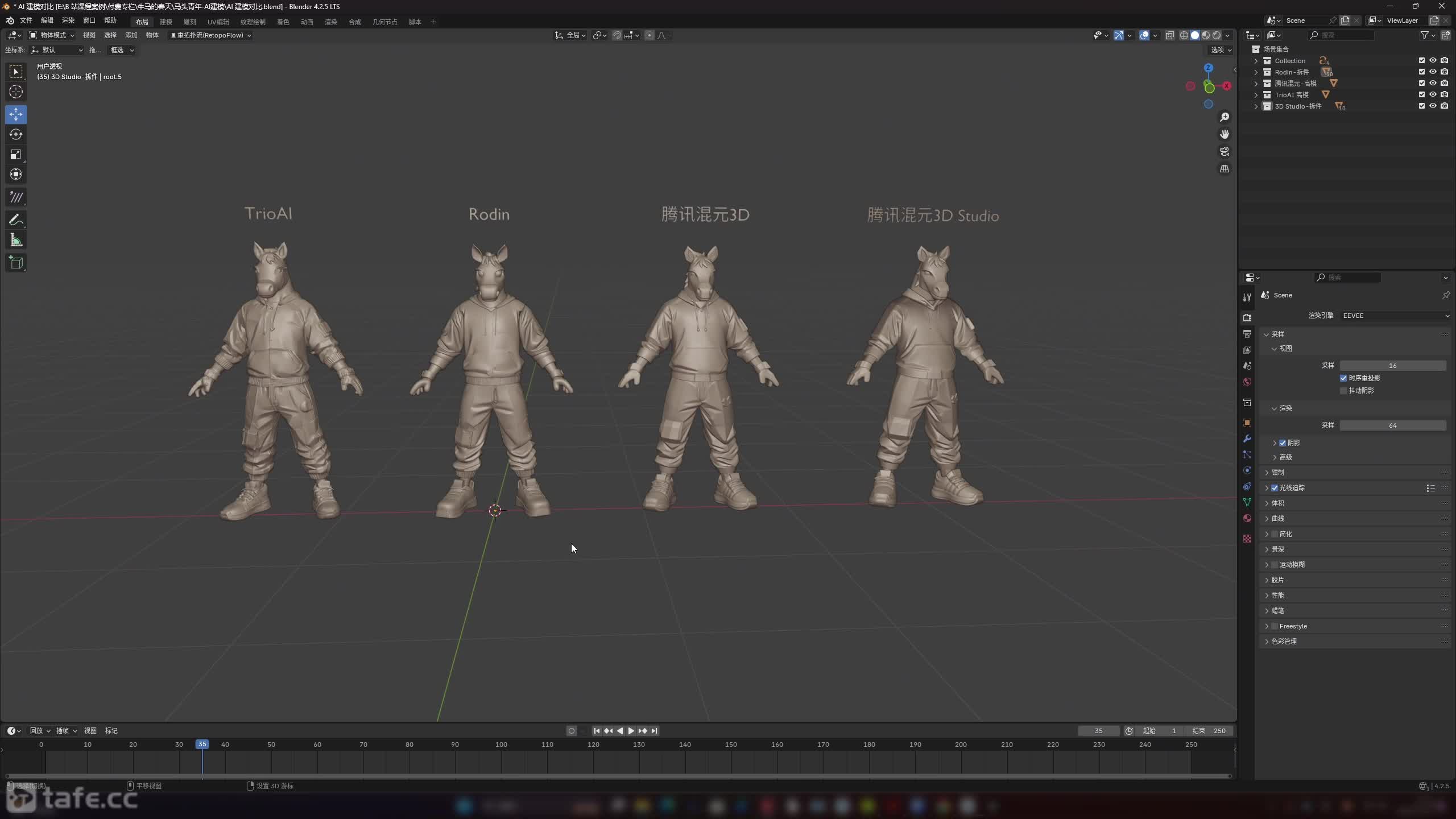This screenshot has height=819, width=1456.
Task: Open the 物体 menu in the viewport header
Action: click(152, 35)
